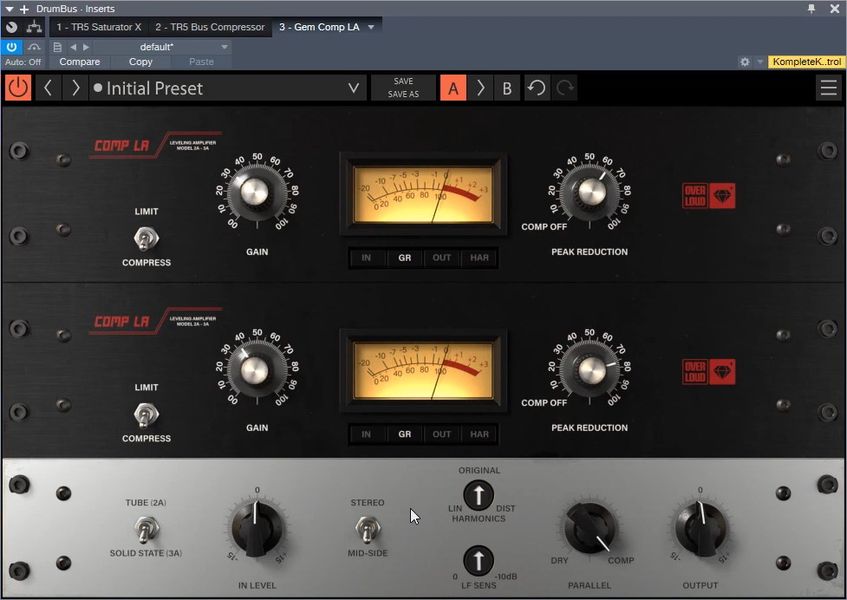
Task: Open the gear settings icon
Action: click(x=744, y=62)
